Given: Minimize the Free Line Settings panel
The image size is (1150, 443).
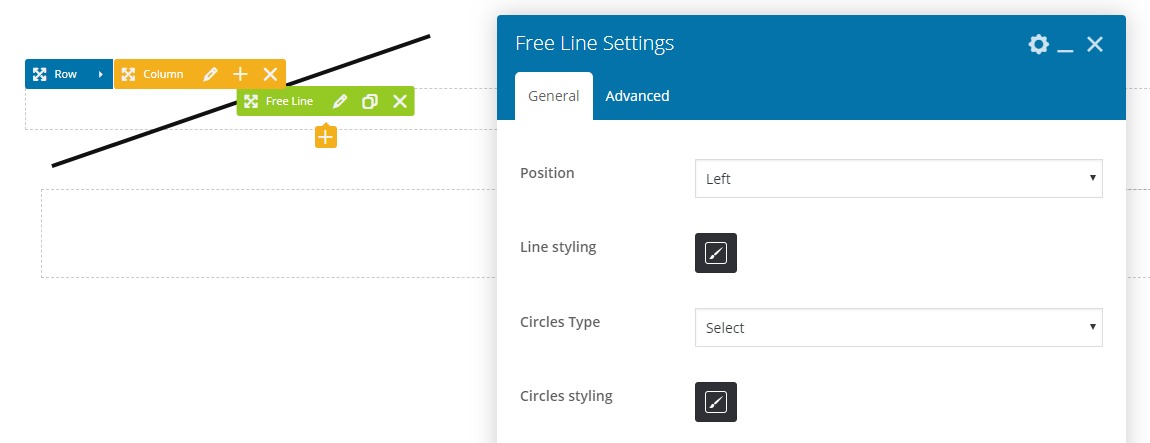Looking at the screenshot, I should click(x=1066, y=46).
